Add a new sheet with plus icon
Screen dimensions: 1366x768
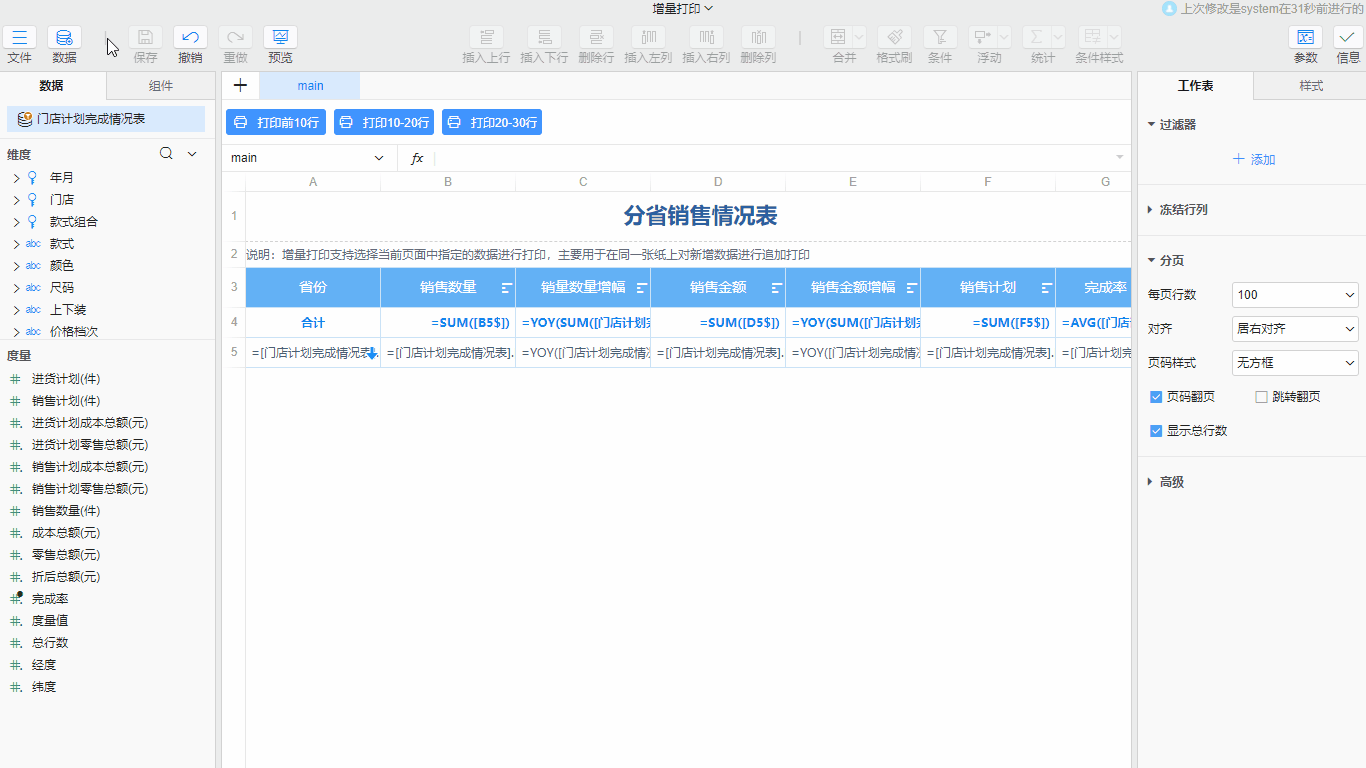click(x=240, y=86)
